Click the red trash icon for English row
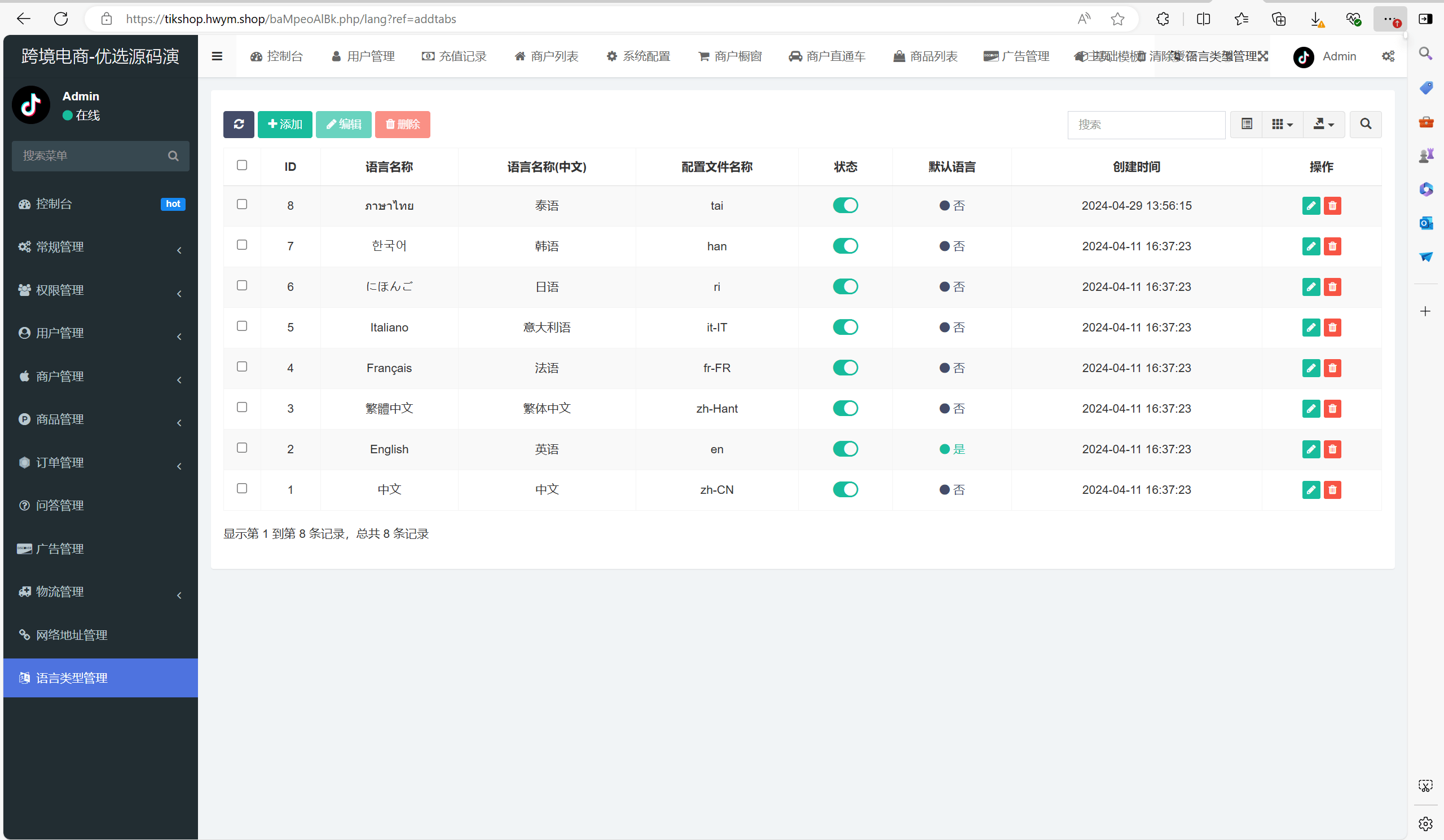 [x=1332, y=449]
